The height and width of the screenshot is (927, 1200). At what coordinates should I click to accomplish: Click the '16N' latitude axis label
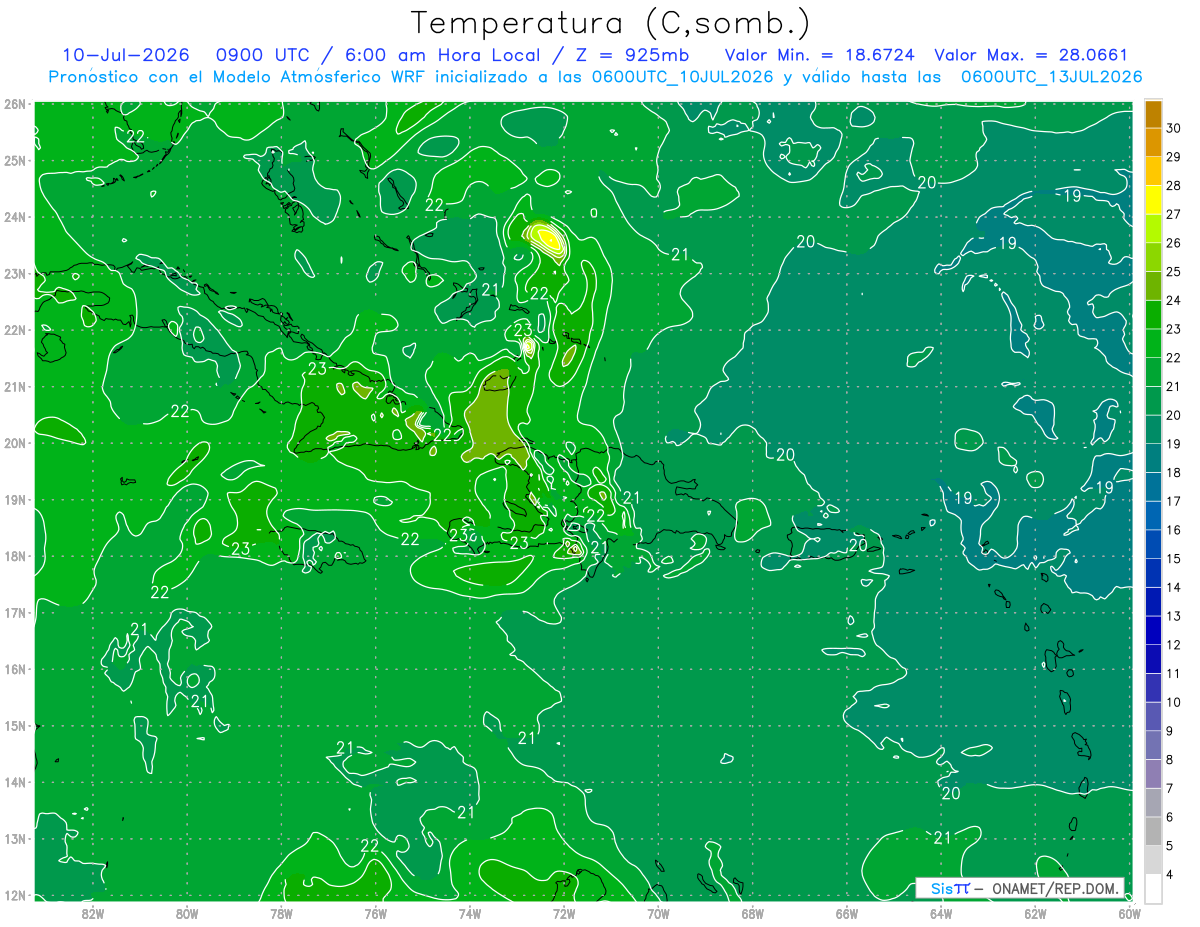coord(15,669)
